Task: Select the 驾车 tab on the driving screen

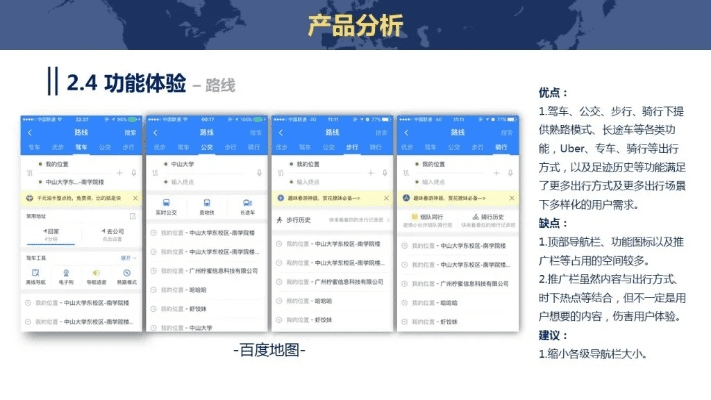Action: pos(81,147)
